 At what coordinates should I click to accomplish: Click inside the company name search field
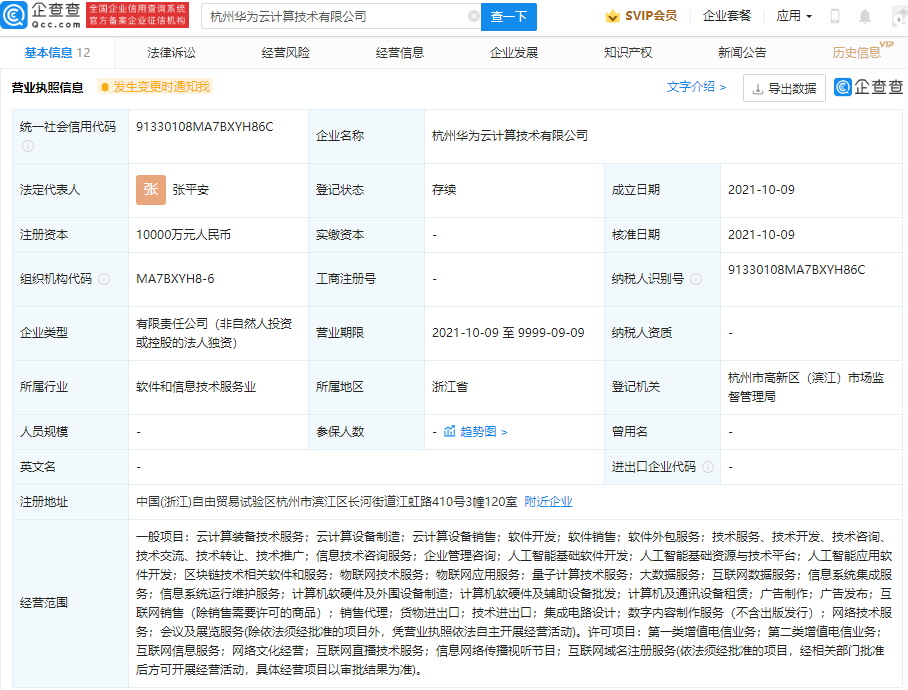coord(320,17)
